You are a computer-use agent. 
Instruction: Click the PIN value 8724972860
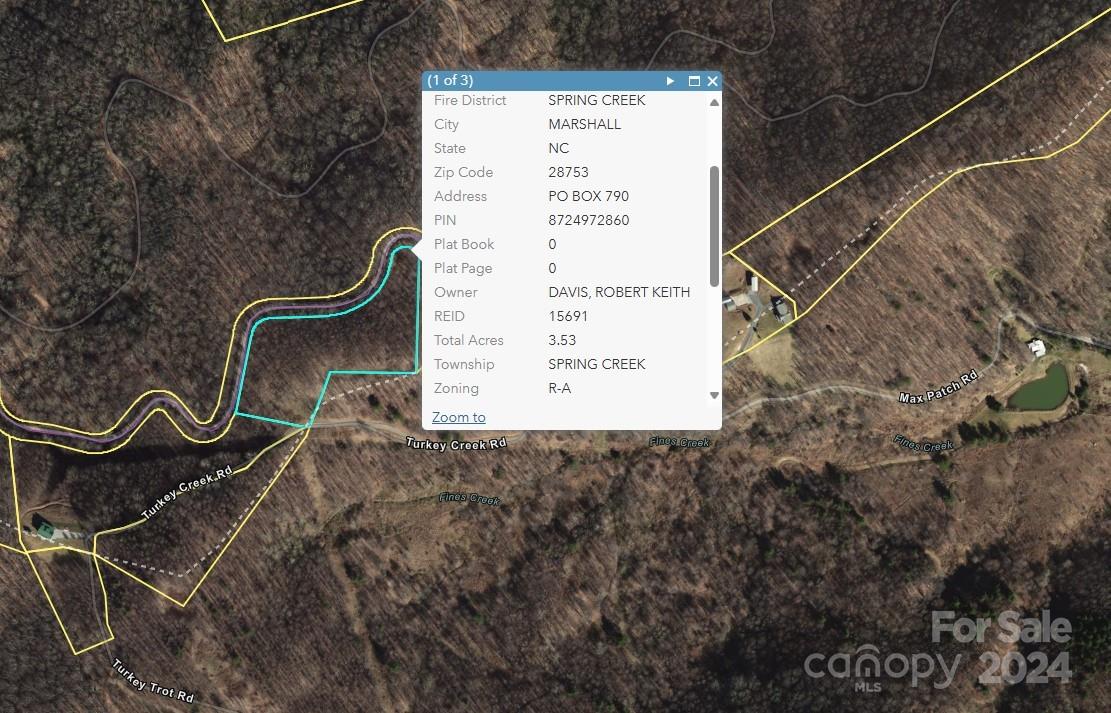tap(589, 220)
